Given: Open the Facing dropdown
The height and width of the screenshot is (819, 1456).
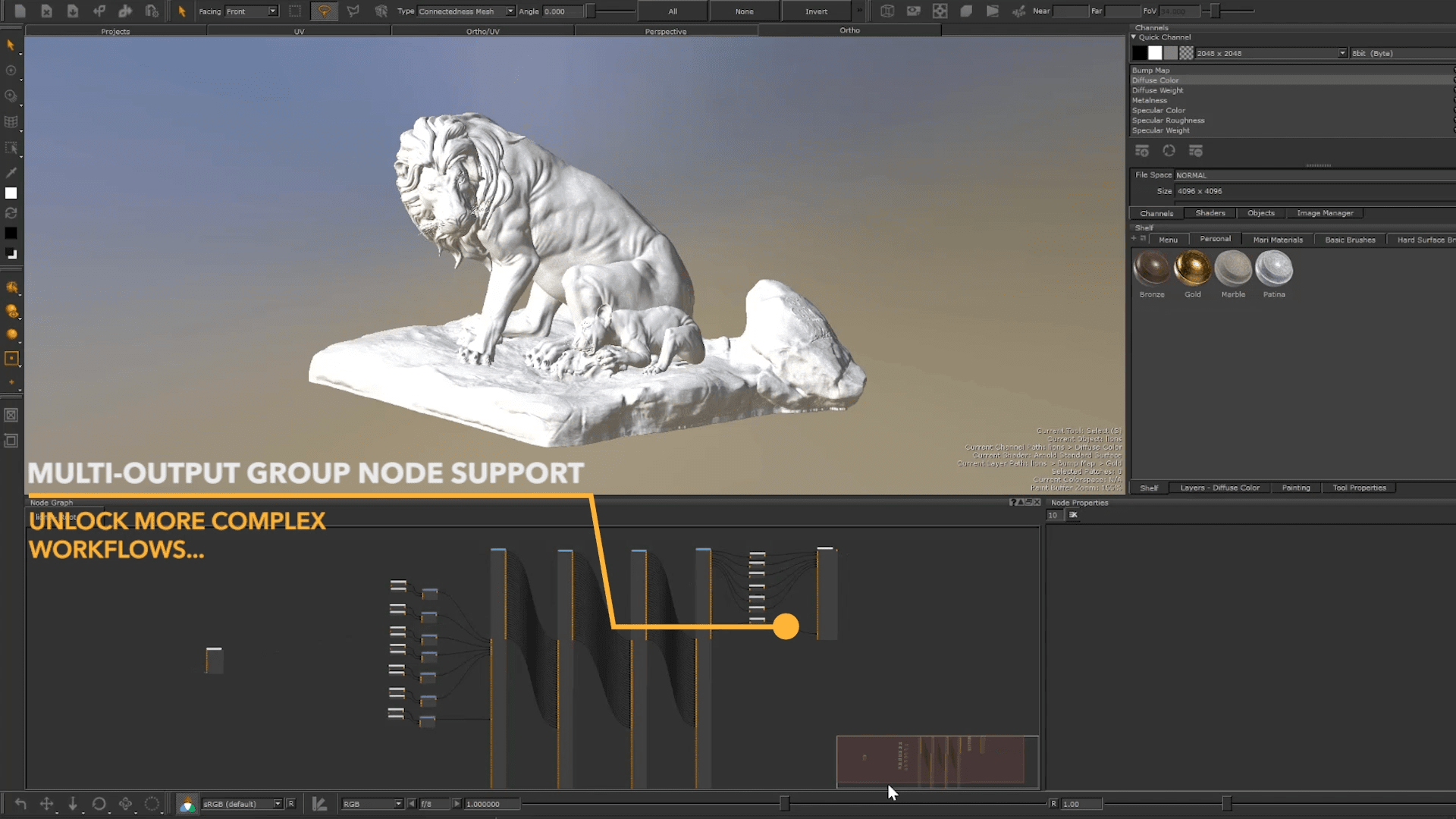Looking at the screenshot, I should pos(251,11).
